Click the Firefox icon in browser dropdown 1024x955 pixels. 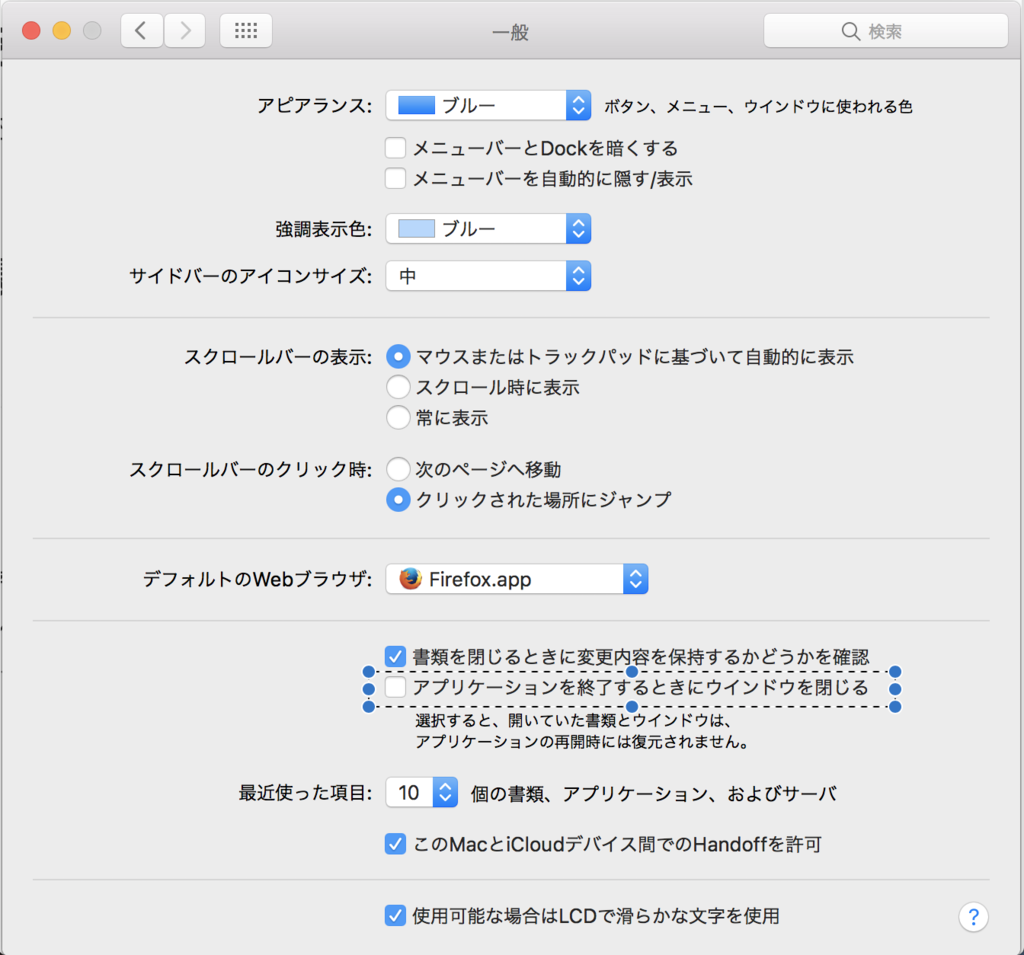[410, 579]
